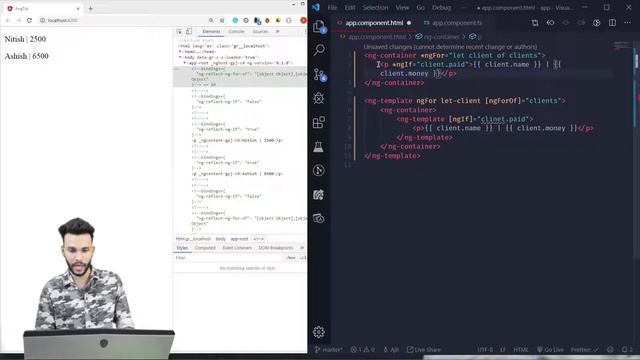The height and width of the screenshot is (360, 640).
Task: Click the errors and warnings status item
Action: [x=362, y=349]
